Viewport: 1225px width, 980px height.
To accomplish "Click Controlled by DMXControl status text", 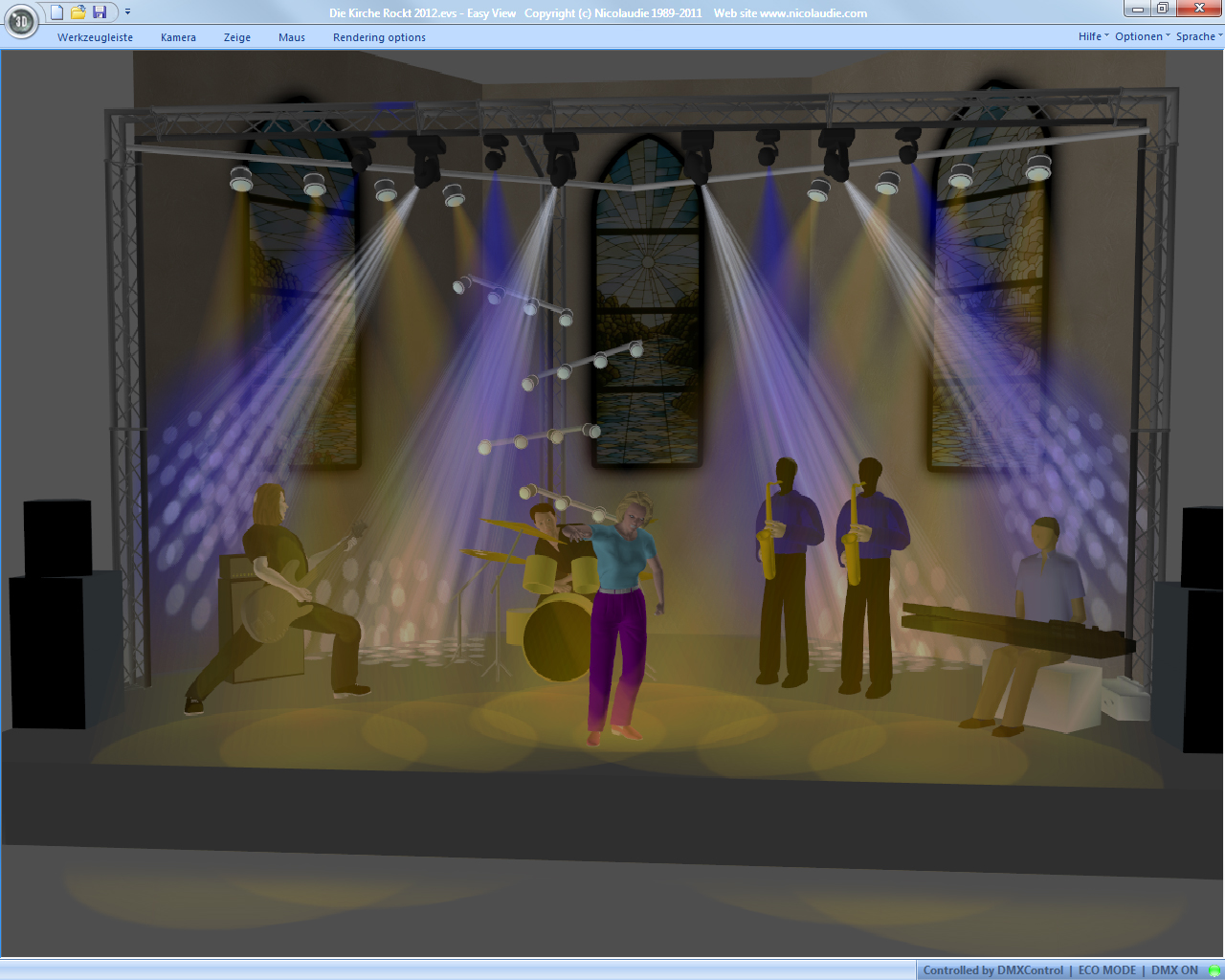I will [992, 970].
